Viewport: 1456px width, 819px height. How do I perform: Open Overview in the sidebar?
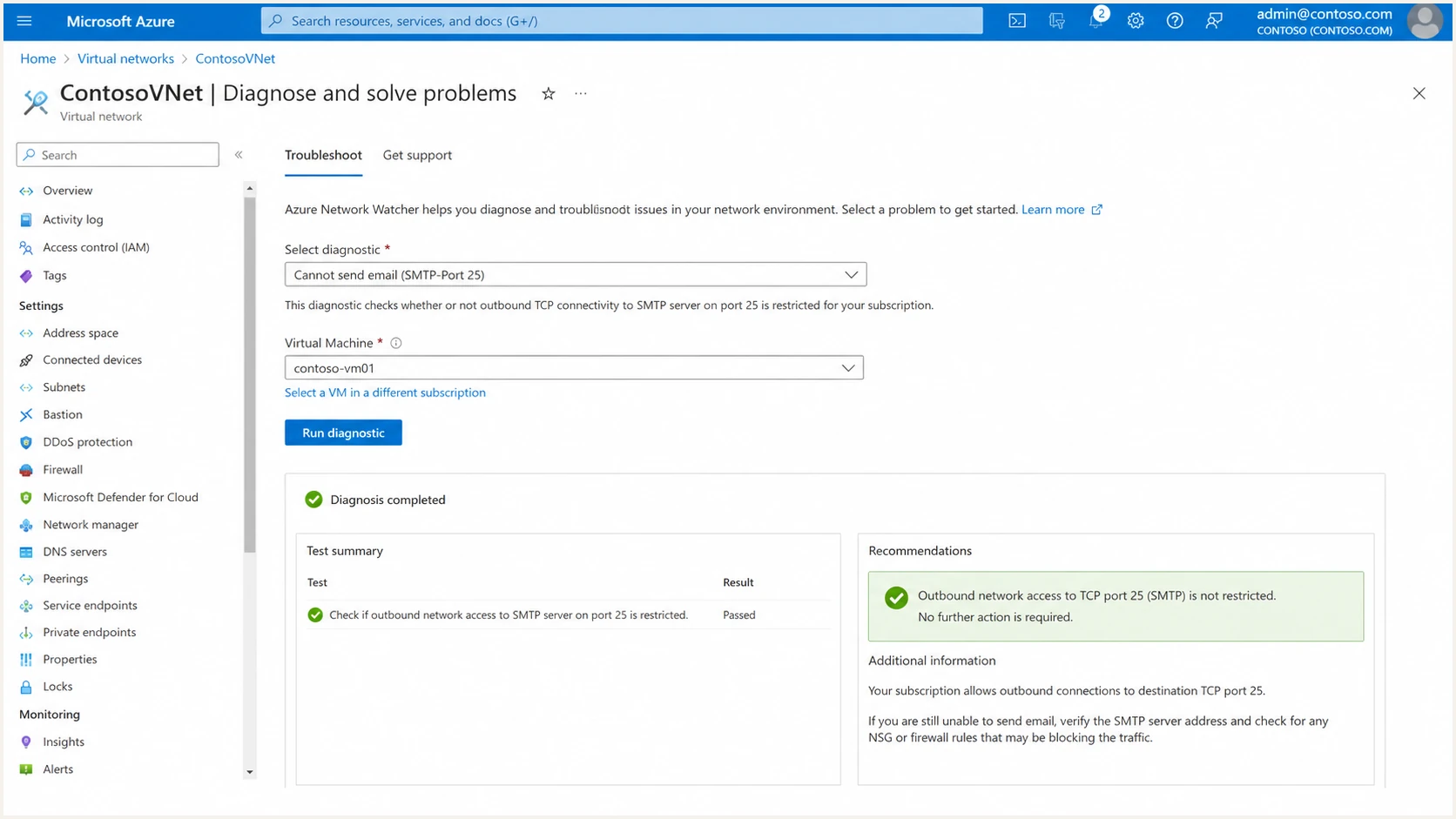(x=68, y=191)
